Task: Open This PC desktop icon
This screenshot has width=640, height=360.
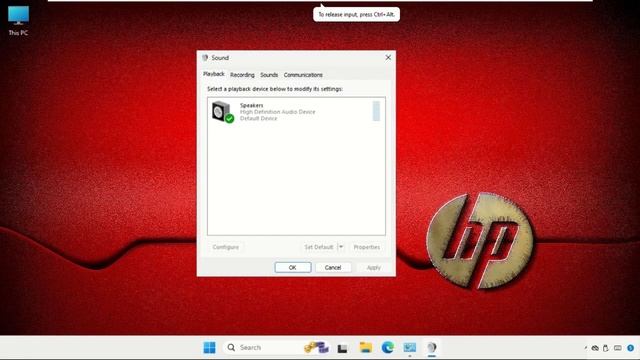Action: point(18,20)
